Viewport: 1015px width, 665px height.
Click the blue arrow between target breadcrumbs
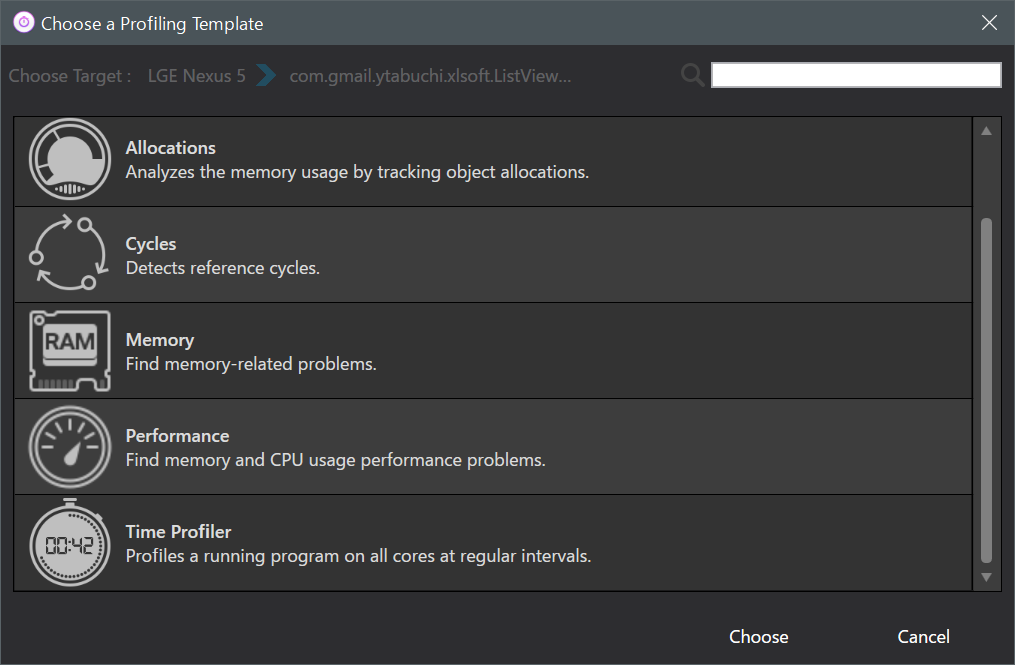[266, 75]
